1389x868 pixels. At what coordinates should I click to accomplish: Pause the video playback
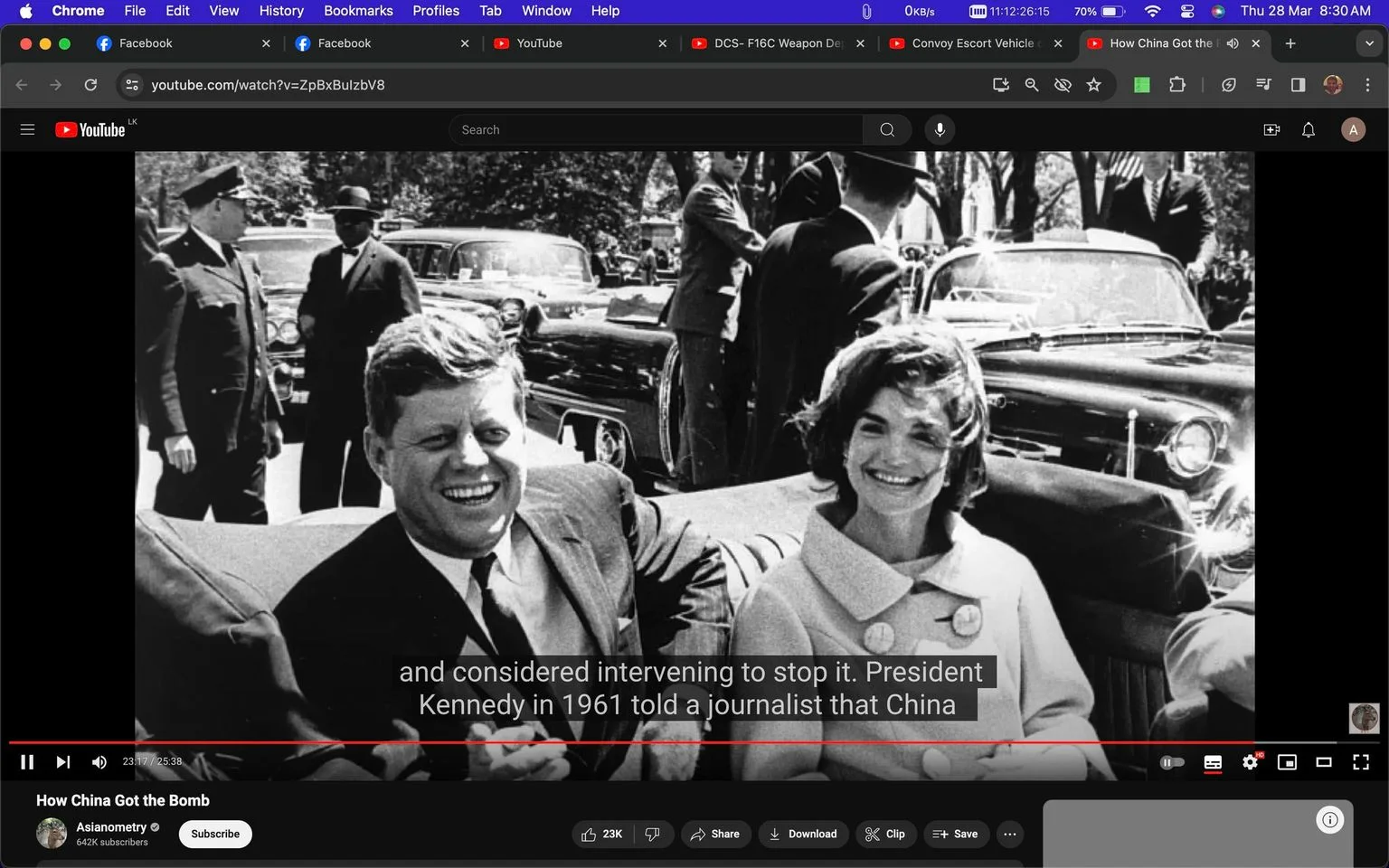[x=27, y=762]
